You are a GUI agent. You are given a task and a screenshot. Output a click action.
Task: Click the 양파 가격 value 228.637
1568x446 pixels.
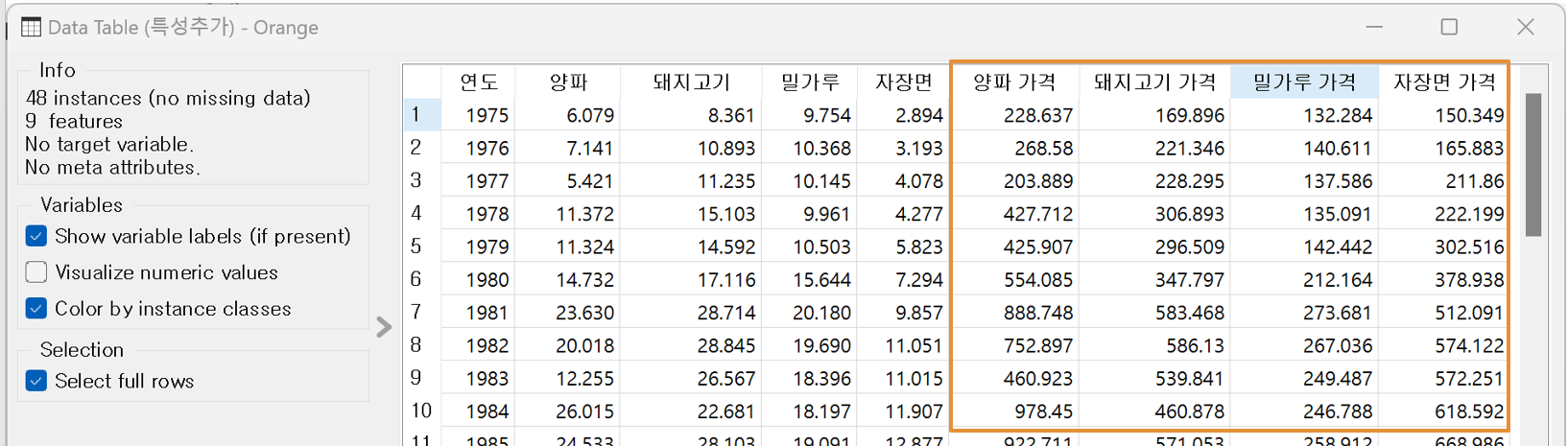[1014, 115]
